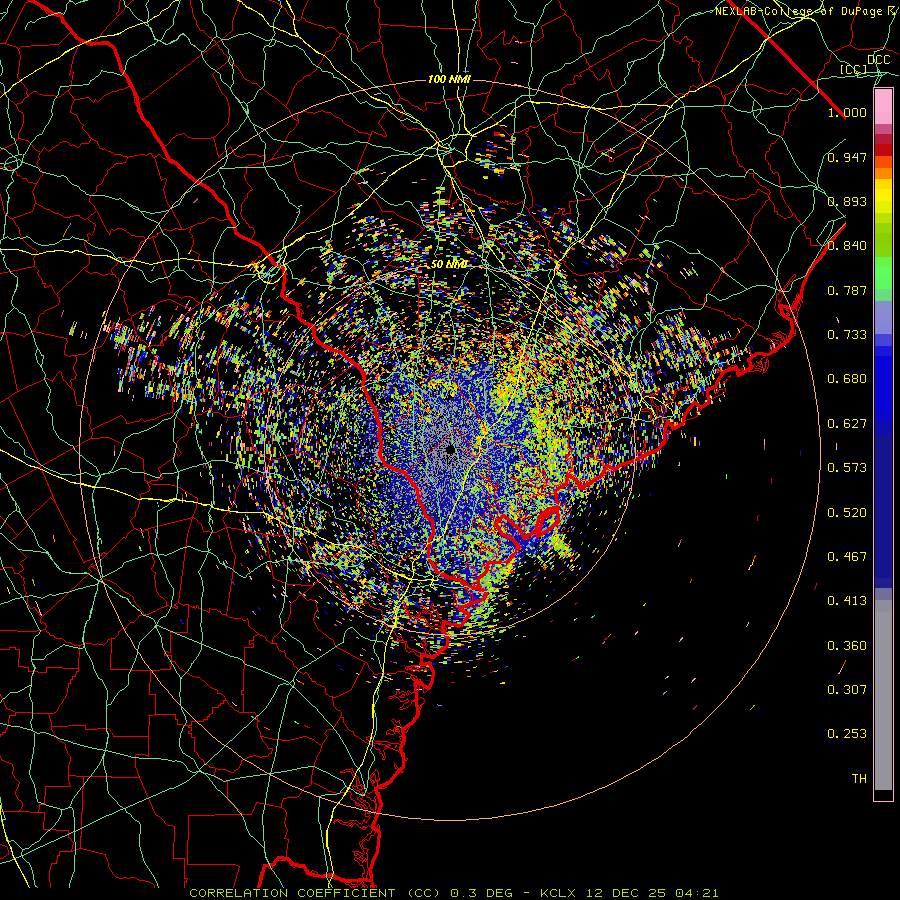Click the 0.413 color scale value
Screen dimensions: 900x900
(847, 601)
